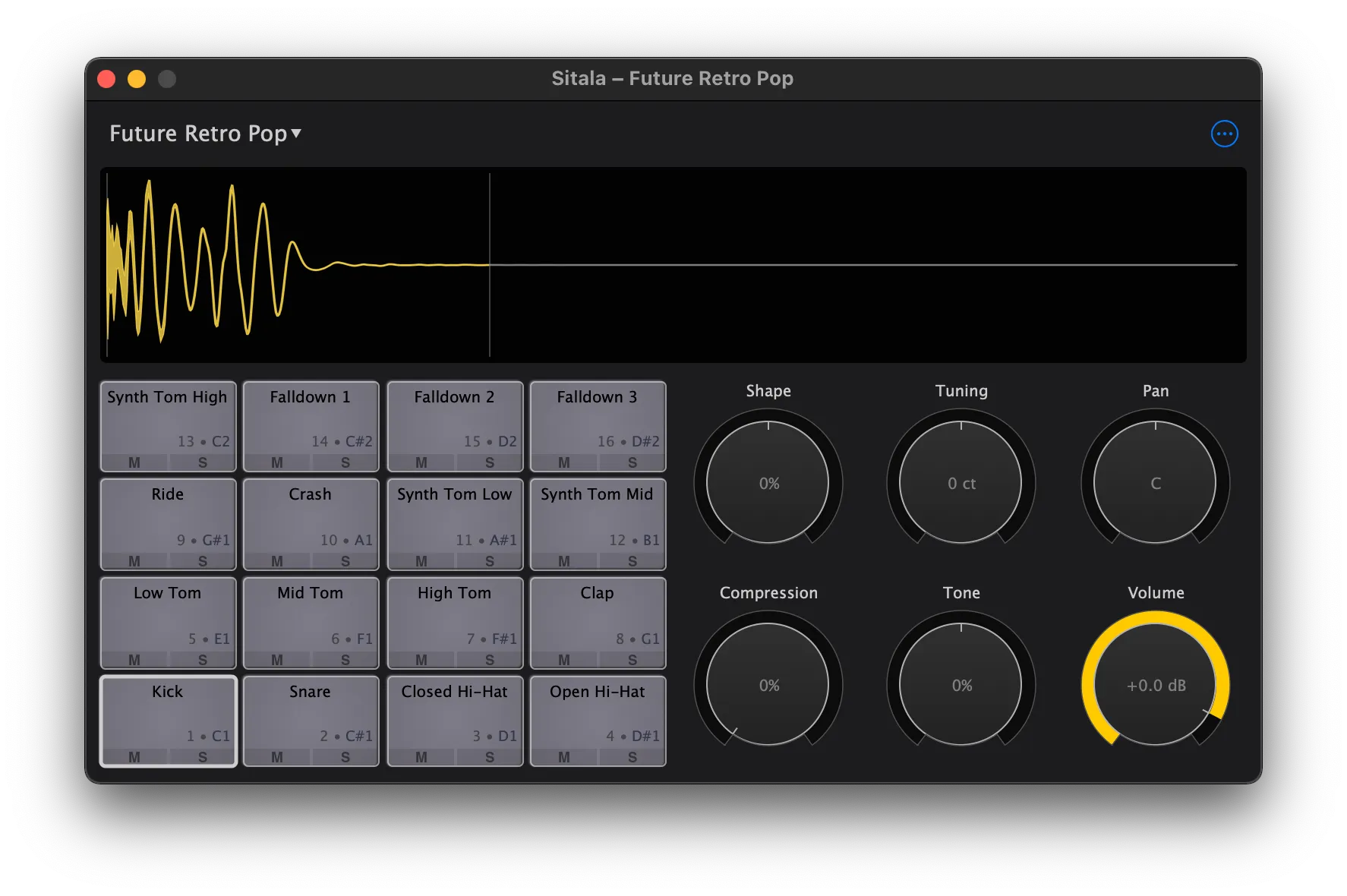Solo the Closed Hi-Hat pad
1347x896 pixels.
coord(490,757)
